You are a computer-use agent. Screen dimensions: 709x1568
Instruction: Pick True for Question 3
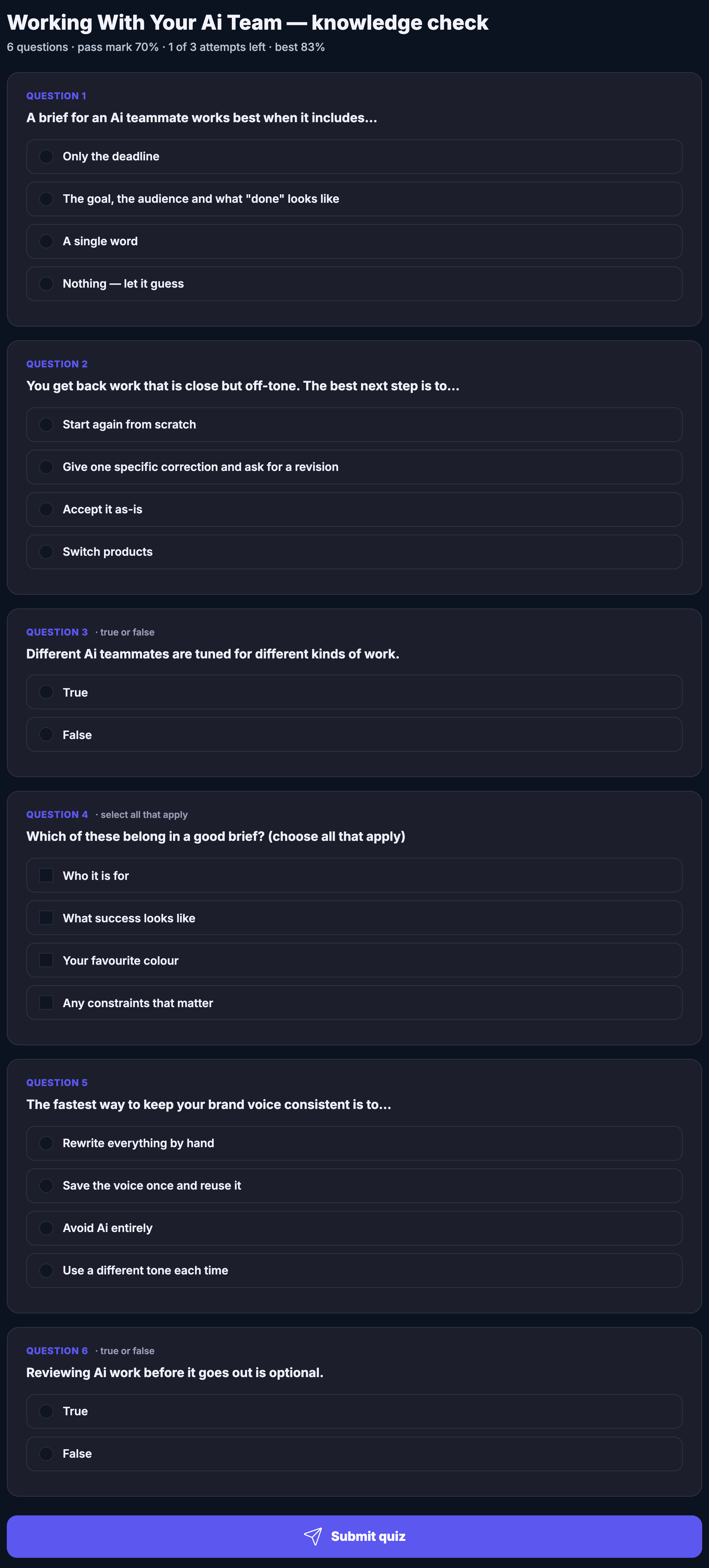(x=354, y=692)
